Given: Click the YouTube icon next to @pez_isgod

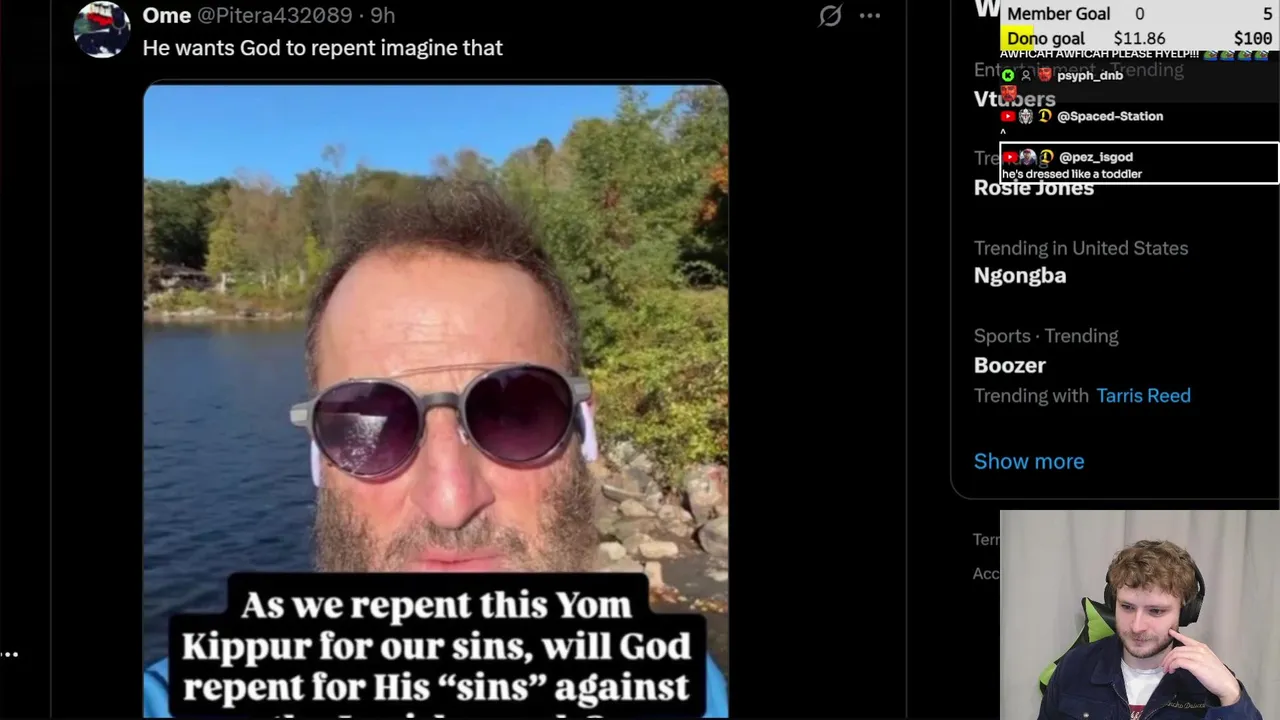Looking at the screenshot, I should [x=1010, y=157].
